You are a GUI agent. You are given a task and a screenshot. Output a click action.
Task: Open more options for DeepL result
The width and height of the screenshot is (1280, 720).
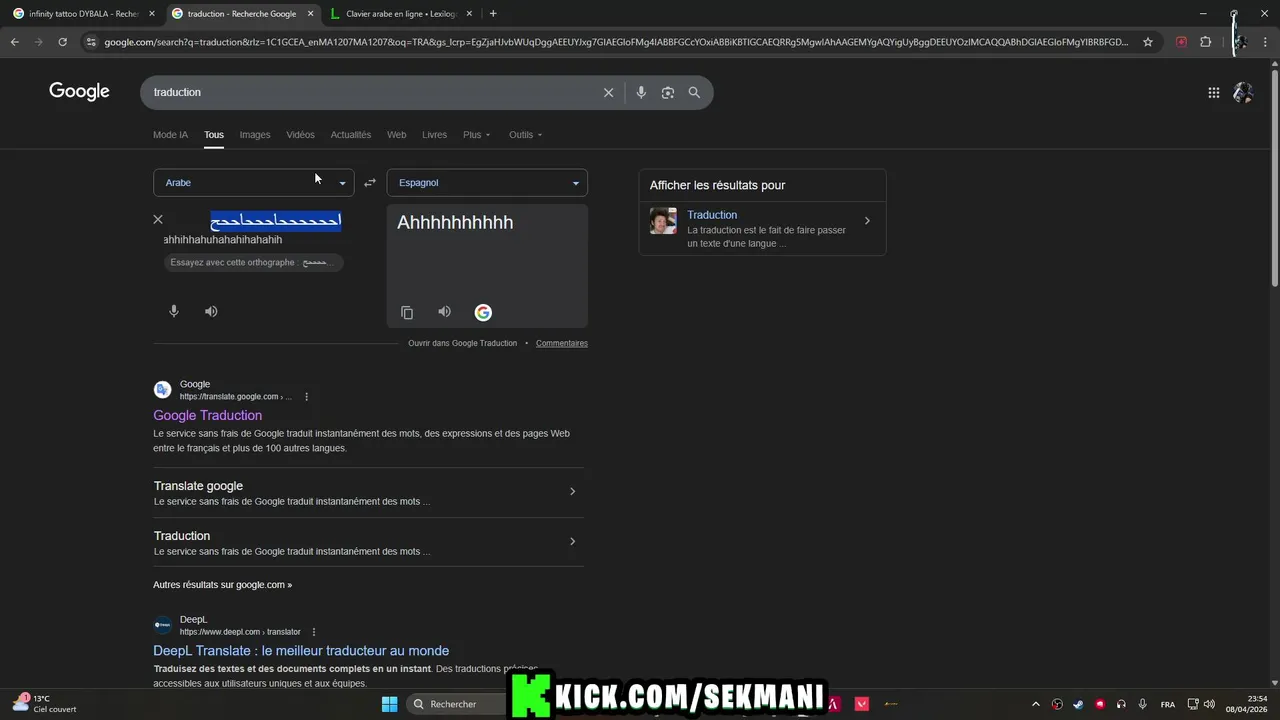[x=313, y=632]
